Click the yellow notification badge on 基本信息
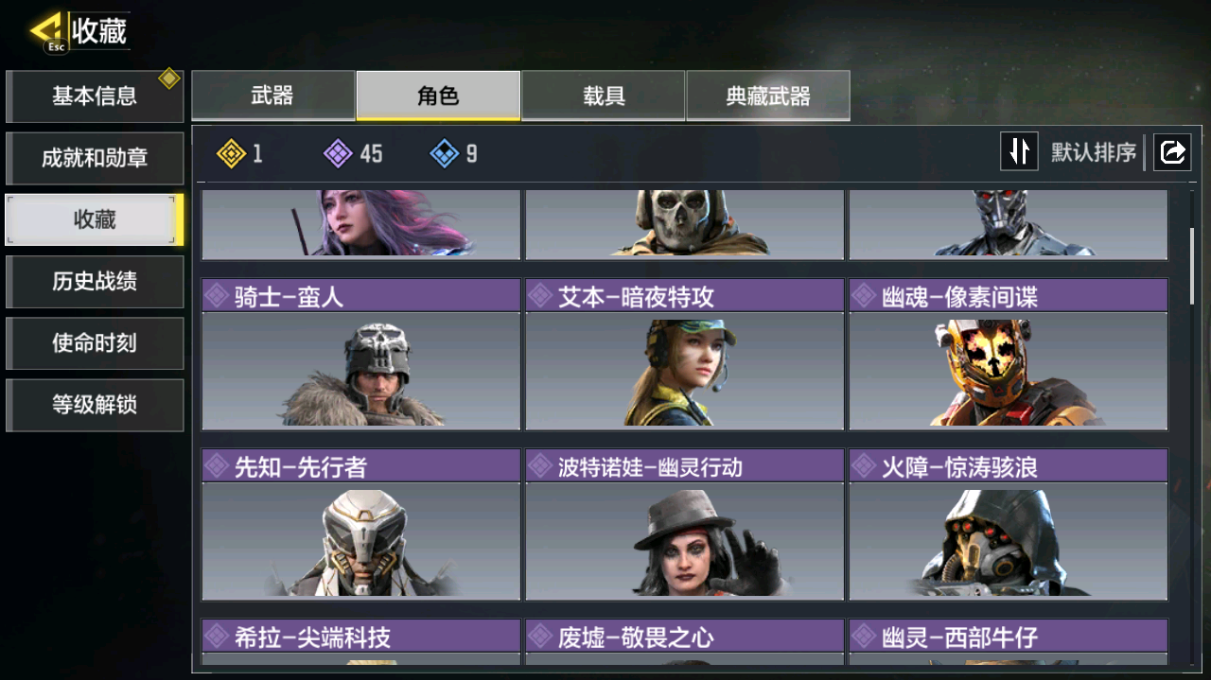The height and width of the screenshot is (680, 1211). [169, 78]
